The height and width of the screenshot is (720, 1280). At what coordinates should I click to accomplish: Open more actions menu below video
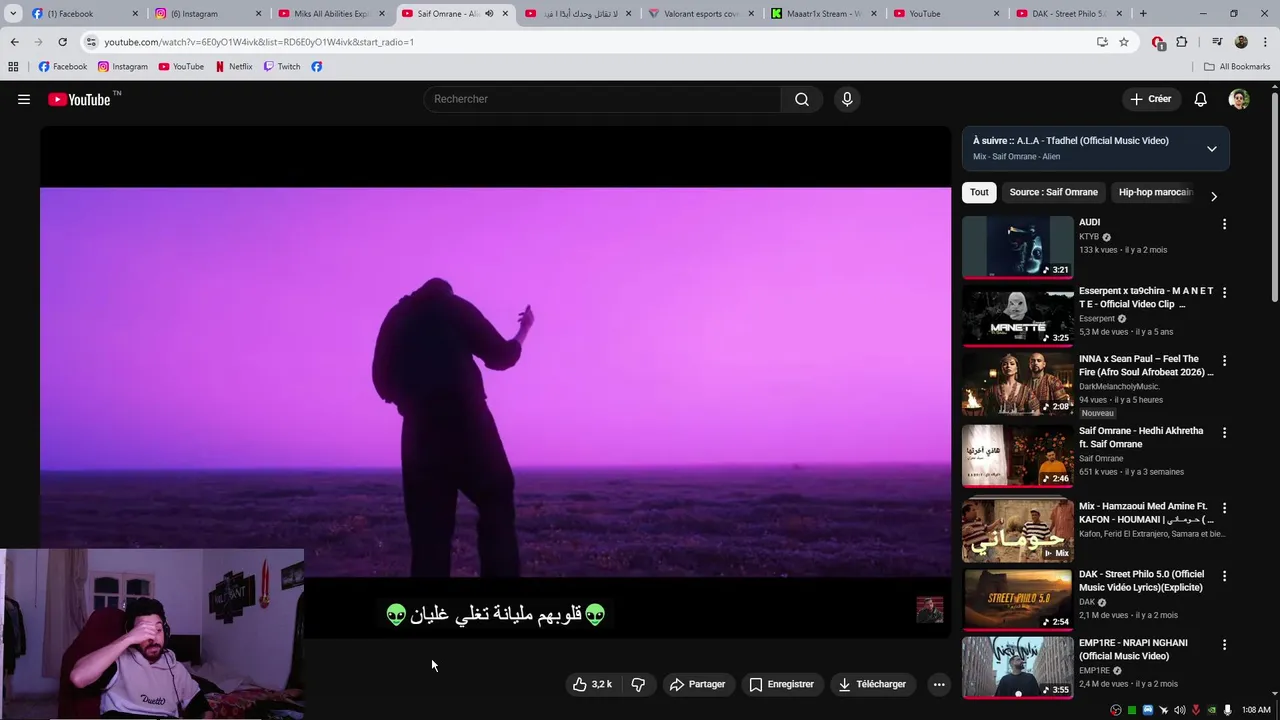(x=939, y=684)
